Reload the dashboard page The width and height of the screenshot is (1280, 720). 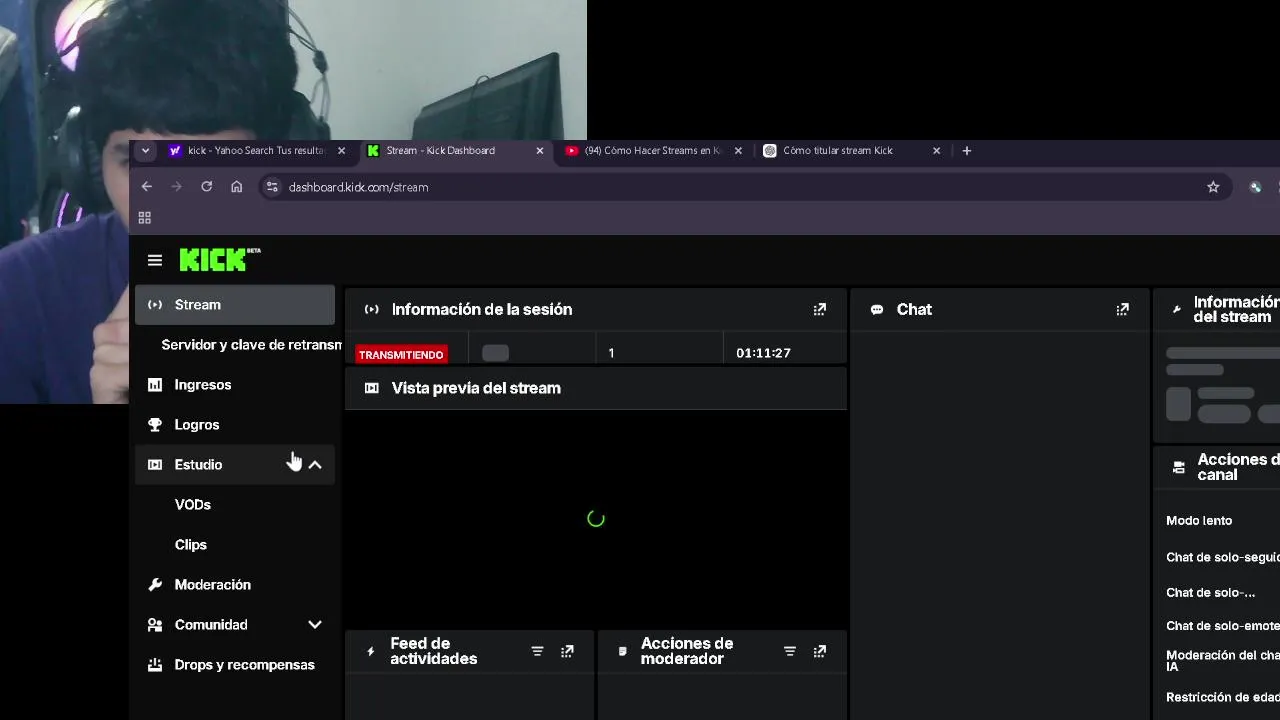[x=207, y=187]
